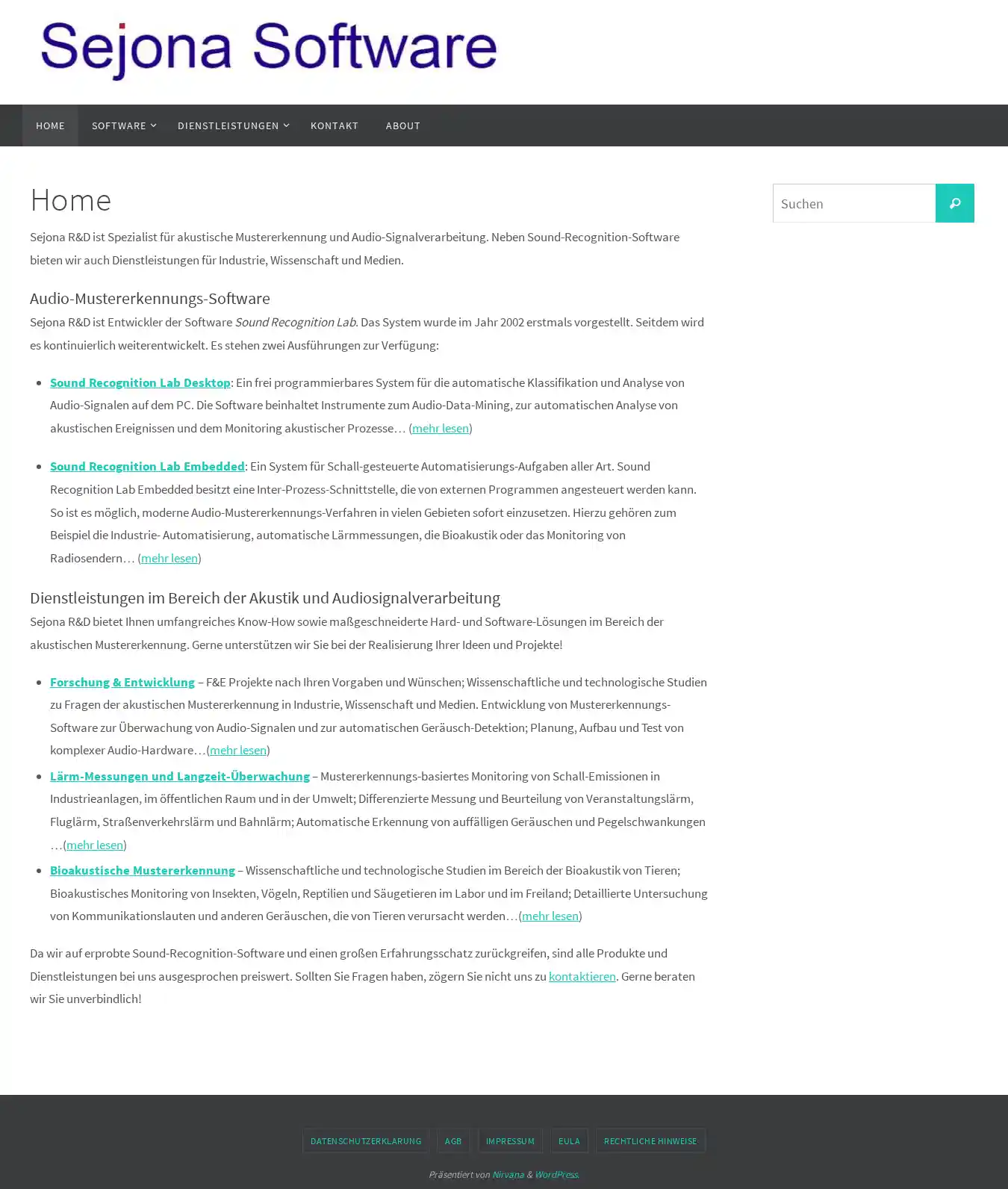Click the kontaktieren link in the closing paragraph
Image resolution: width=1008 pixels, height=1189 pixels.
coord(582,976)
